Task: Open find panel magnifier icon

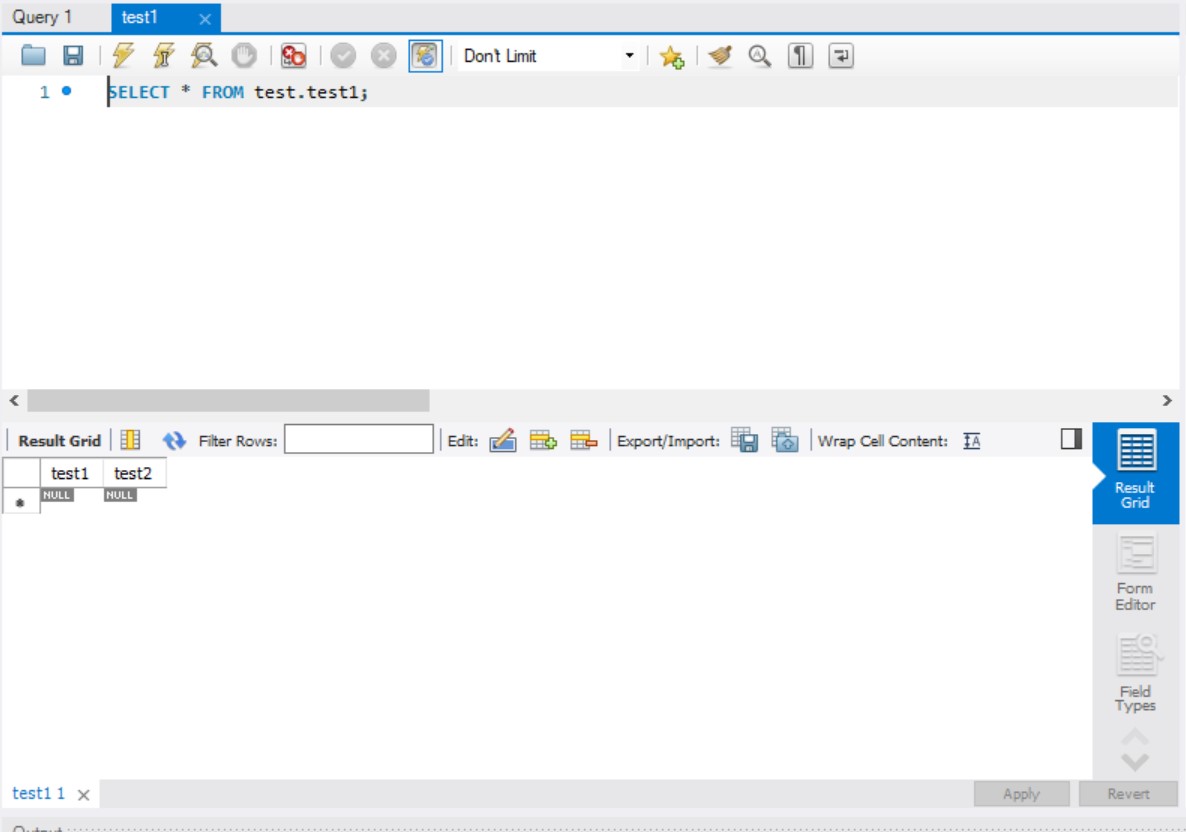Action: [x=759, y=55]
